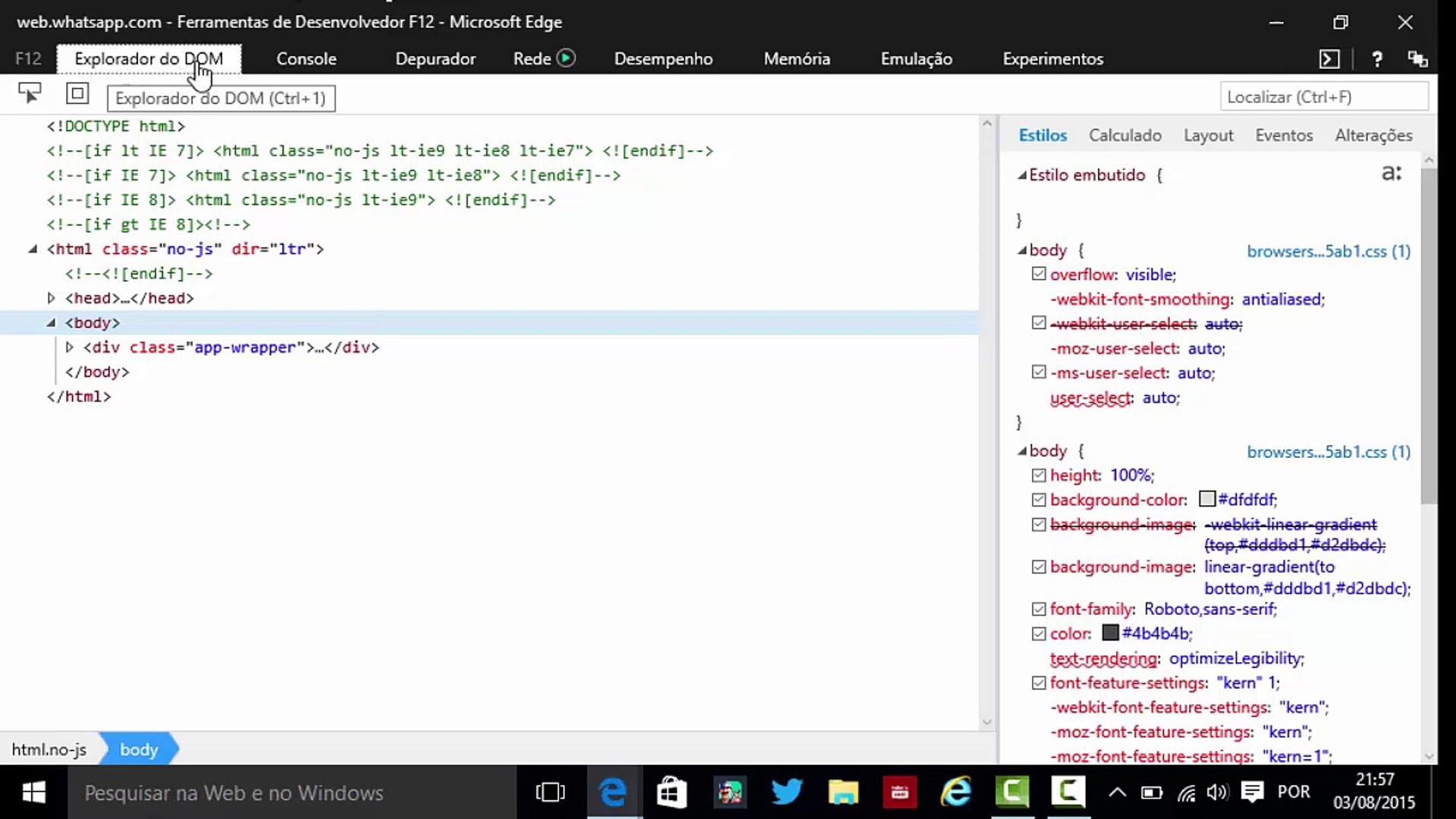Open the pseudo-state 'a:' icon in Estilos
This screenshot has height=819, width=1456.
[x=1392, y=173]
